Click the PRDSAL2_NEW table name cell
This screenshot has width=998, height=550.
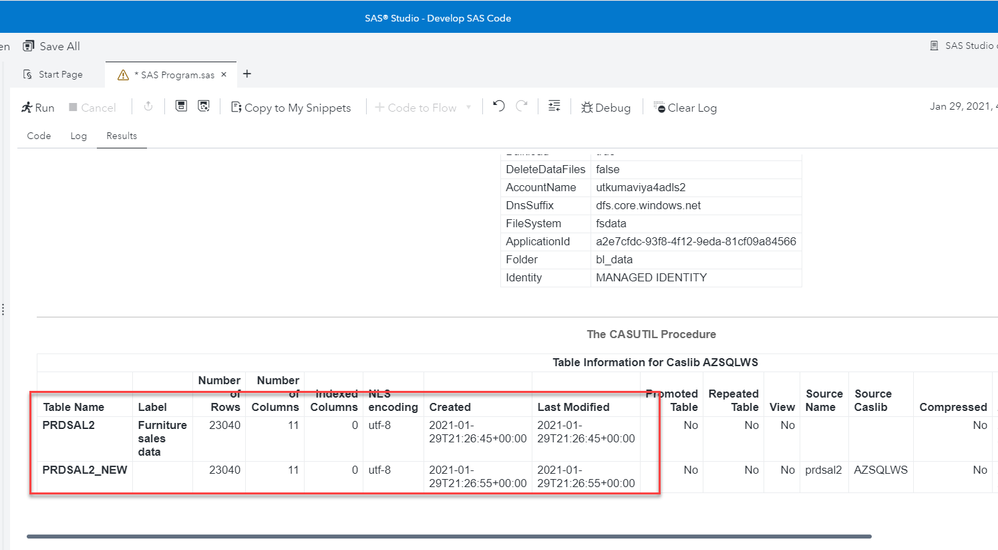tap(85, 470)
